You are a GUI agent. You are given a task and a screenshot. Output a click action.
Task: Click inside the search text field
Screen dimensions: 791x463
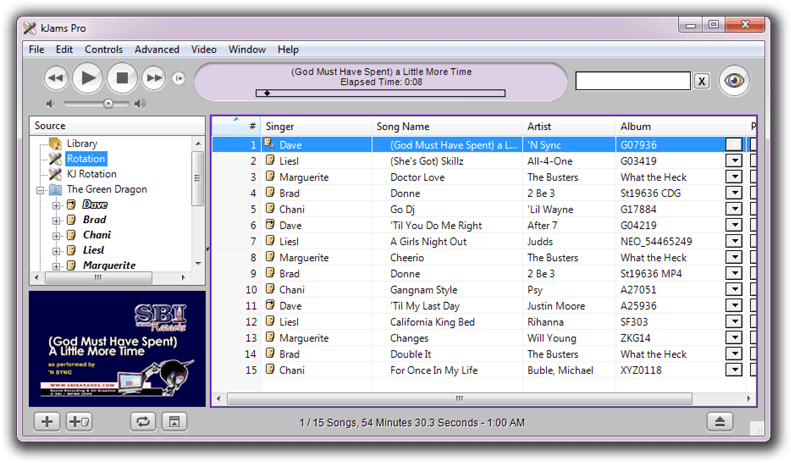coord(633,81)
